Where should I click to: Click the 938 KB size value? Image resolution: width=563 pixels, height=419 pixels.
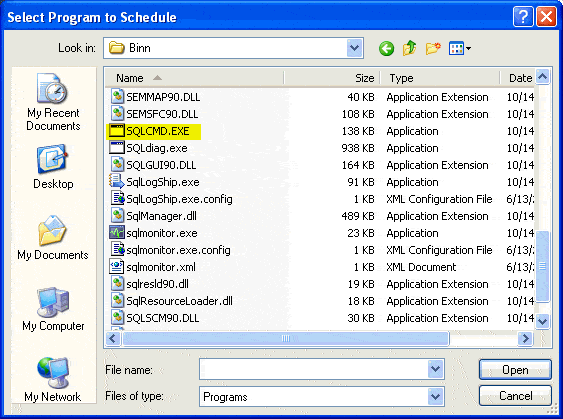(358, 148)
